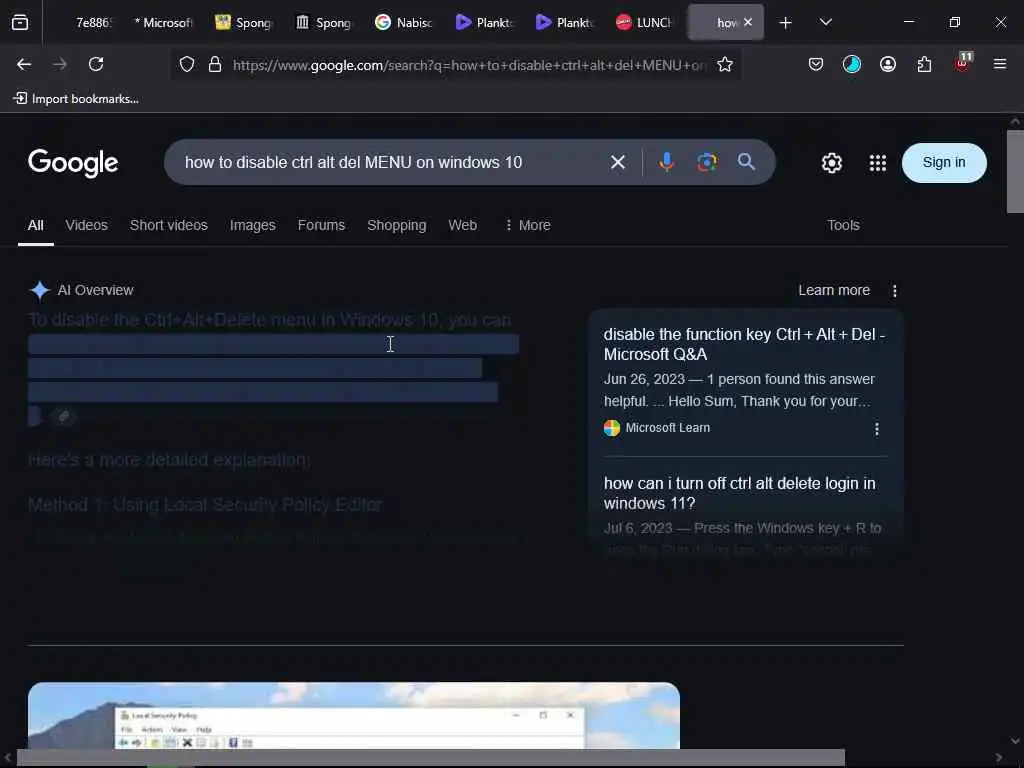This screenshot has width=1024, height=768.
Task: Switch to the Videos filter
Action: pyautogui.click(x=86, y=225)
